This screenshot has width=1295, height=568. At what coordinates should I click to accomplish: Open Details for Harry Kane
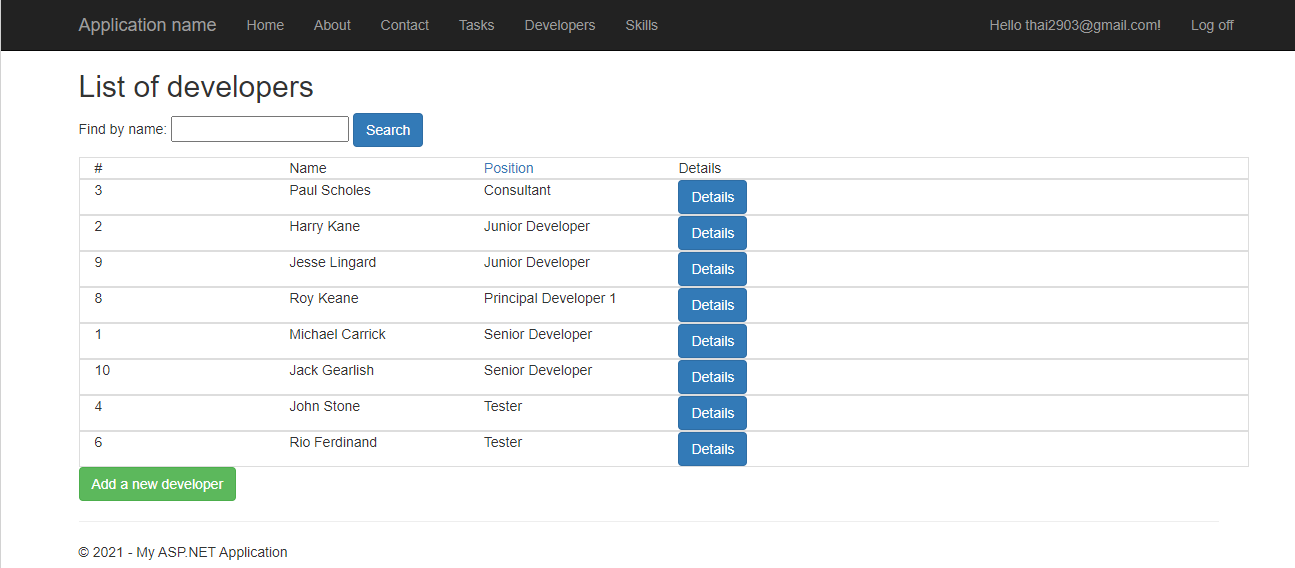tap(712, 233)
